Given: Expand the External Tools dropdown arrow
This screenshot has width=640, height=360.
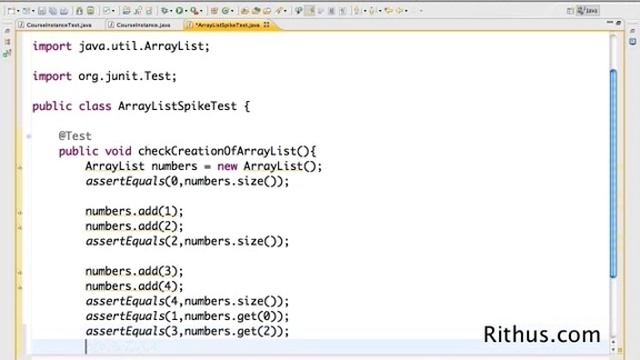Looking at the screenshot, I should click(x=201, y=11).
